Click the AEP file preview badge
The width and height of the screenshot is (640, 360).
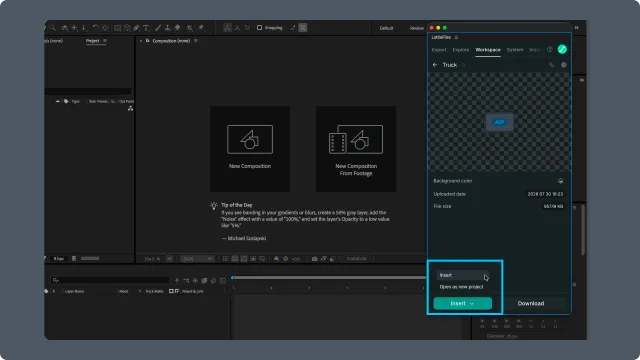499,122
